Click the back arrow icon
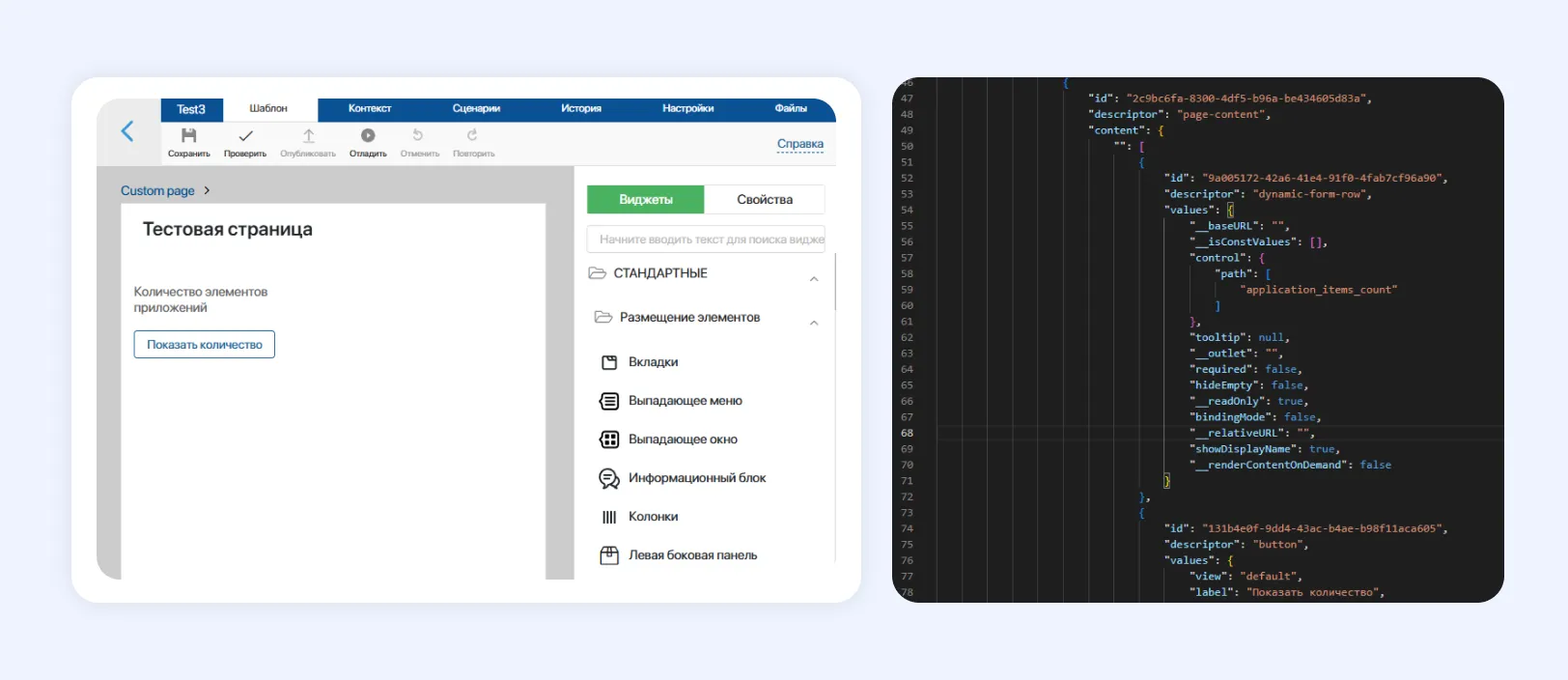1568x680 pixels. (127, 132)
